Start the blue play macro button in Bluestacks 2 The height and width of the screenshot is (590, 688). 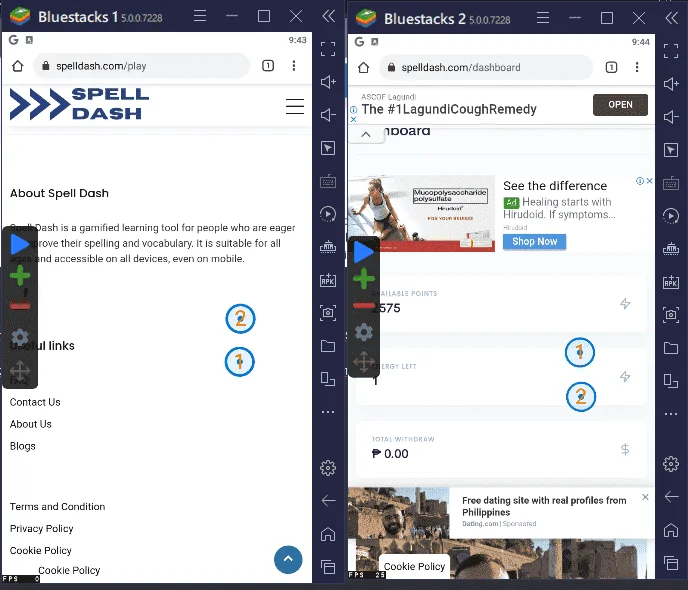point(363,252)
